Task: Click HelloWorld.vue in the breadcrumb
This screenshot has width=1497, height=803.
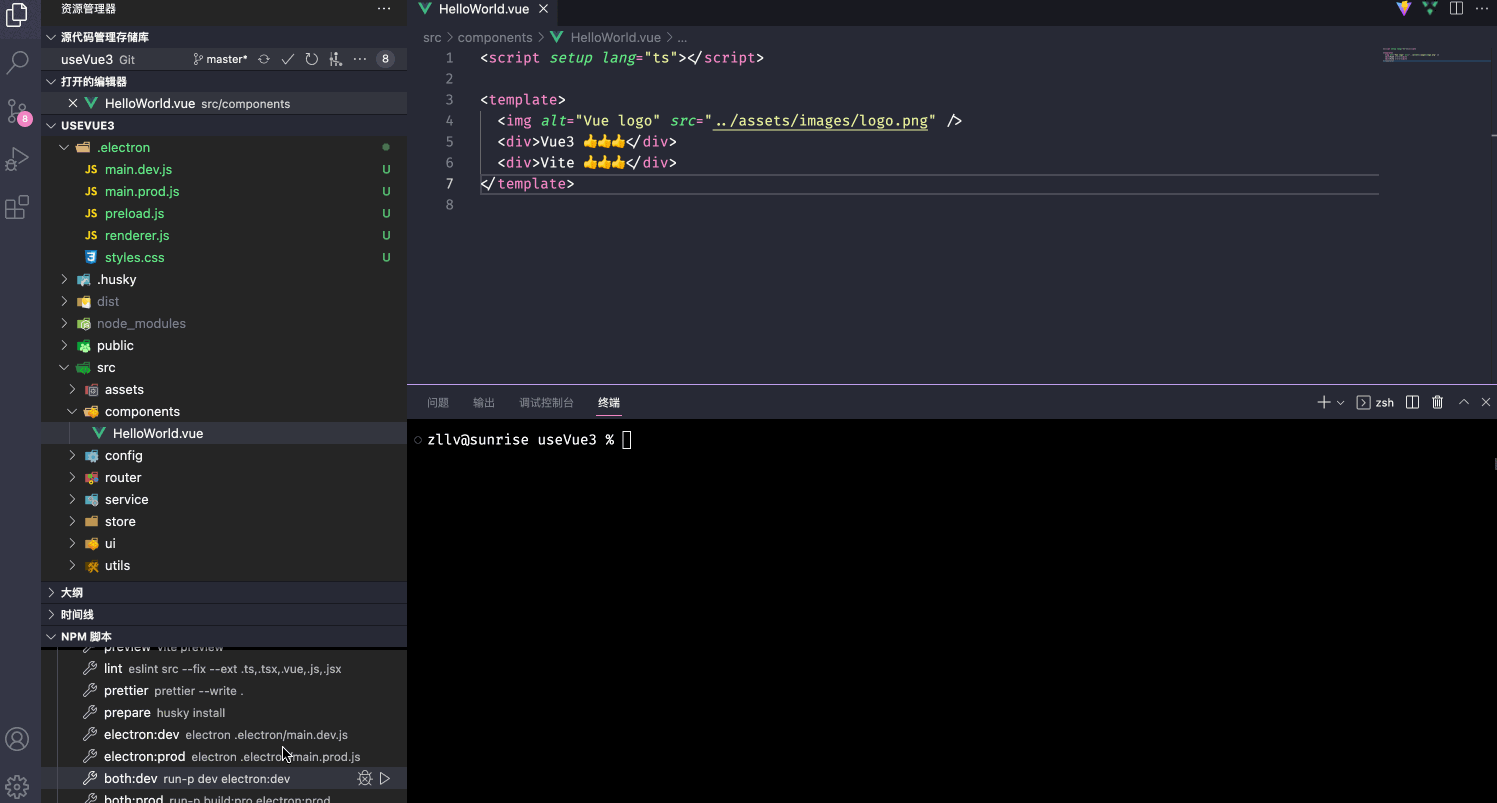Action: [615, 37]
